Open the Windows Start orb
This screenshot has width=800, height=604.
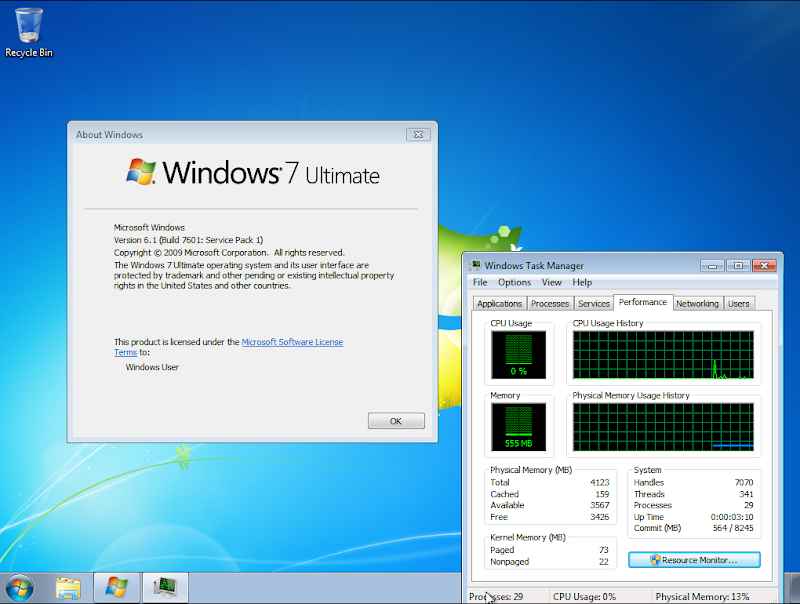19,588
